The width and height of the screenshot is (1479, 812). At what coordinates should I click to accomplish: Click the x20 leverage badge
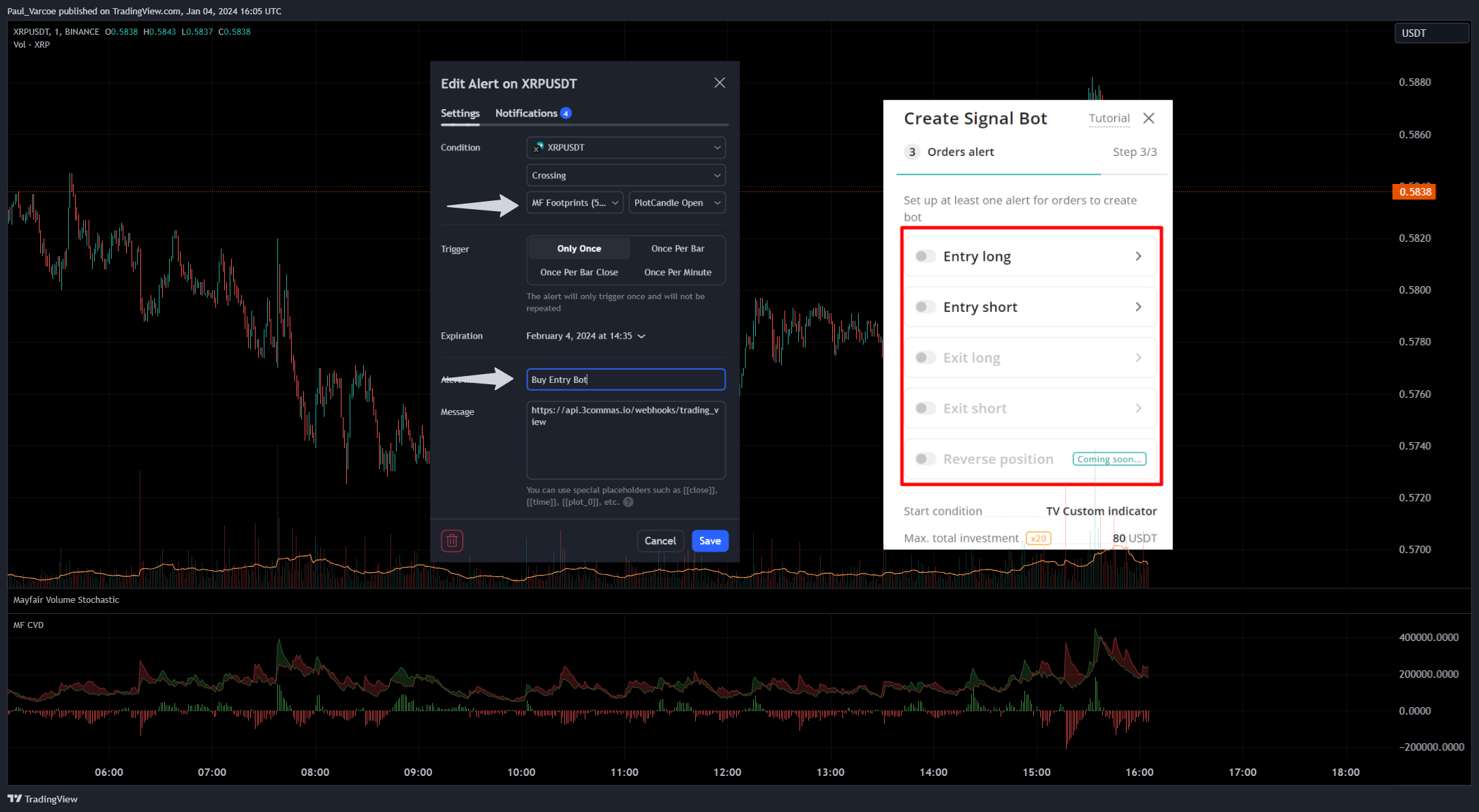click(x=1038, y=538)
